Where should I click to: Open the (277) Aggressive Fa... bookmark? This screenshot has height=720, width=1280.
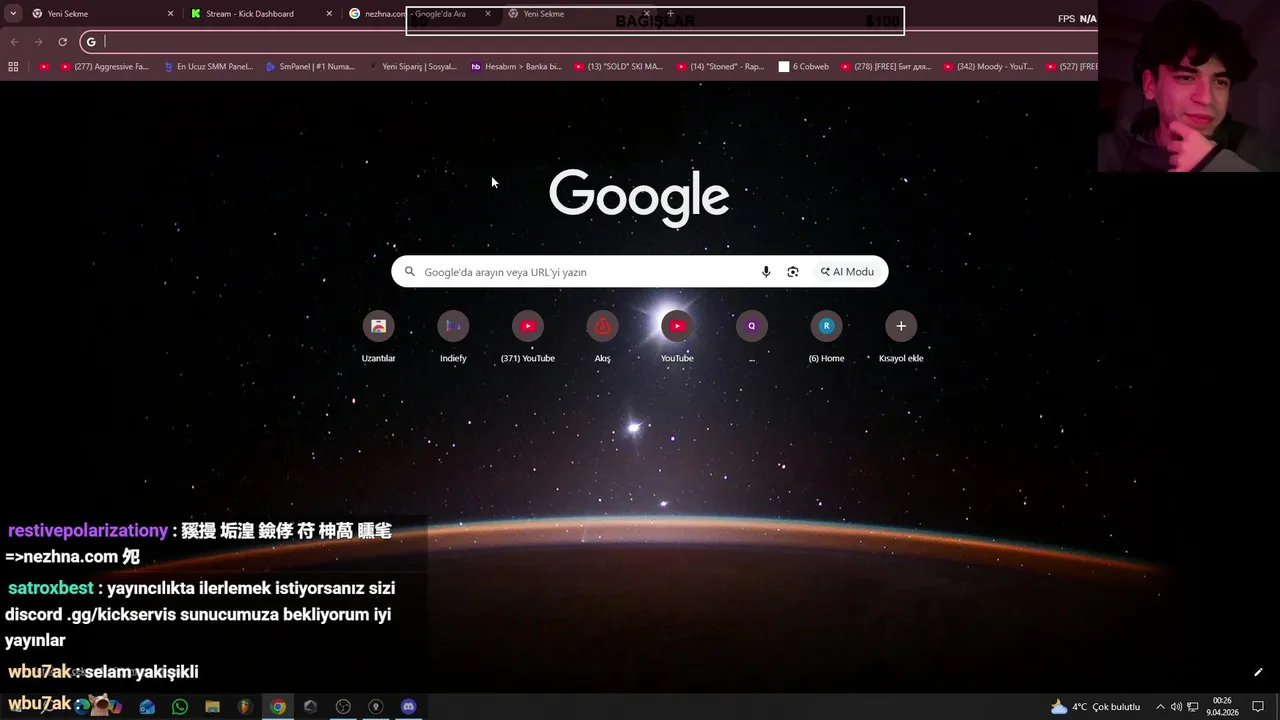pyautogui.click(x=104, y=67)
